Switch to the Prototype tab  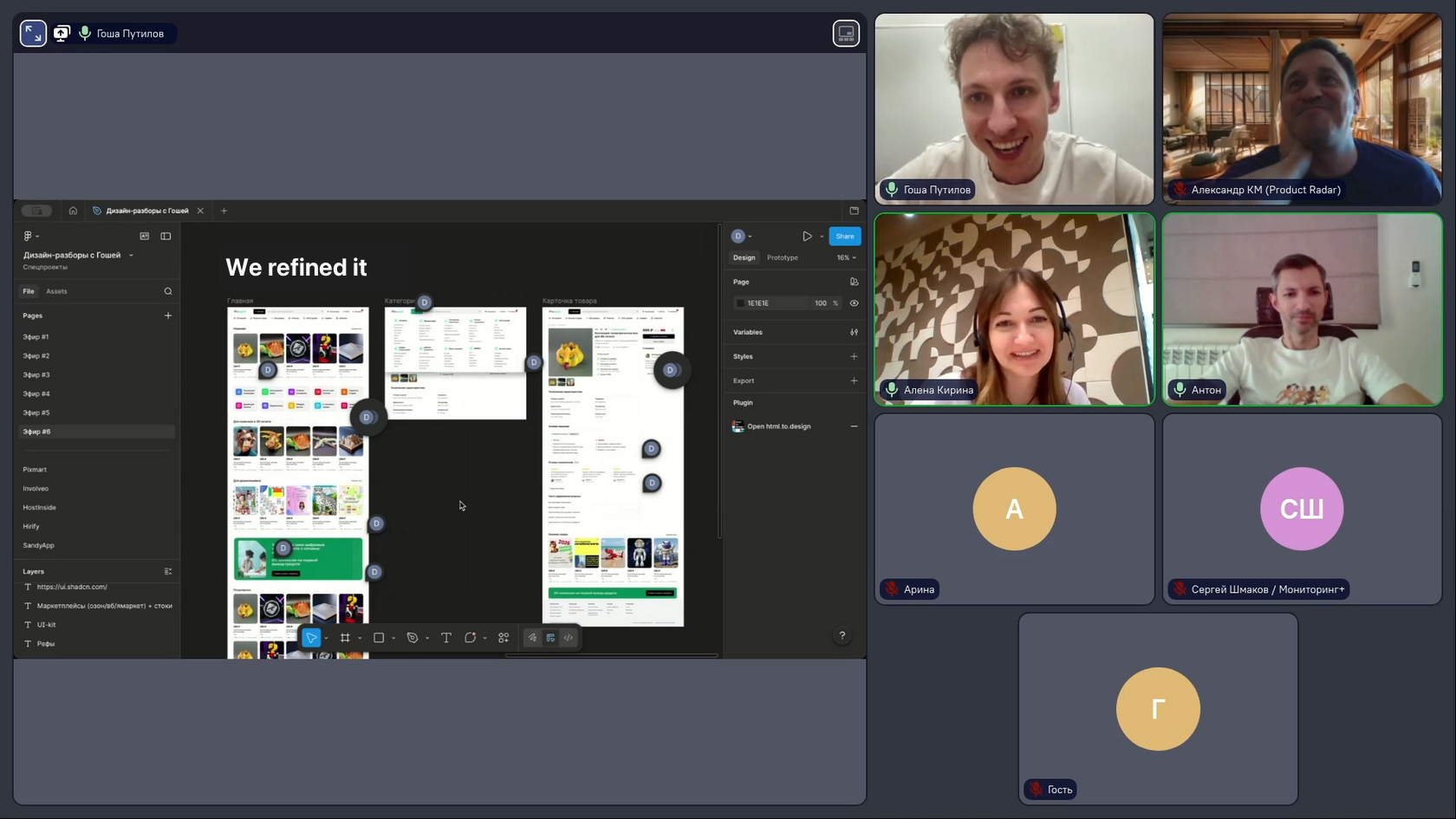[783, 257]
